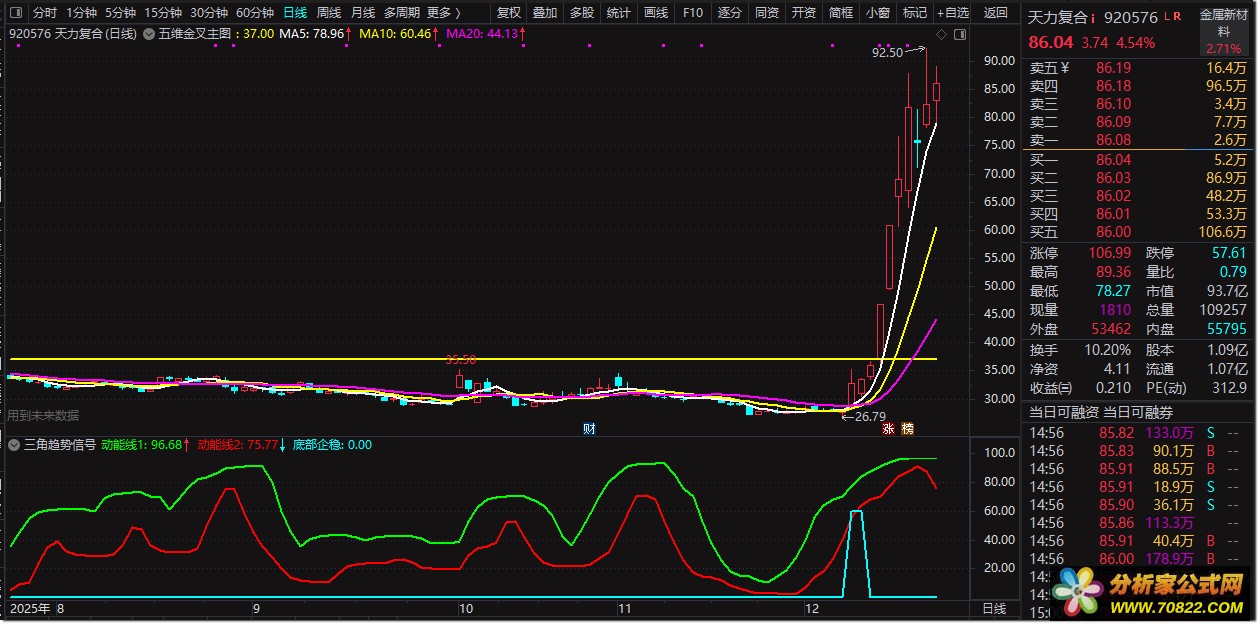
Task: Click the +自选 add to watchlist button
Action: (x=952, y=13)
